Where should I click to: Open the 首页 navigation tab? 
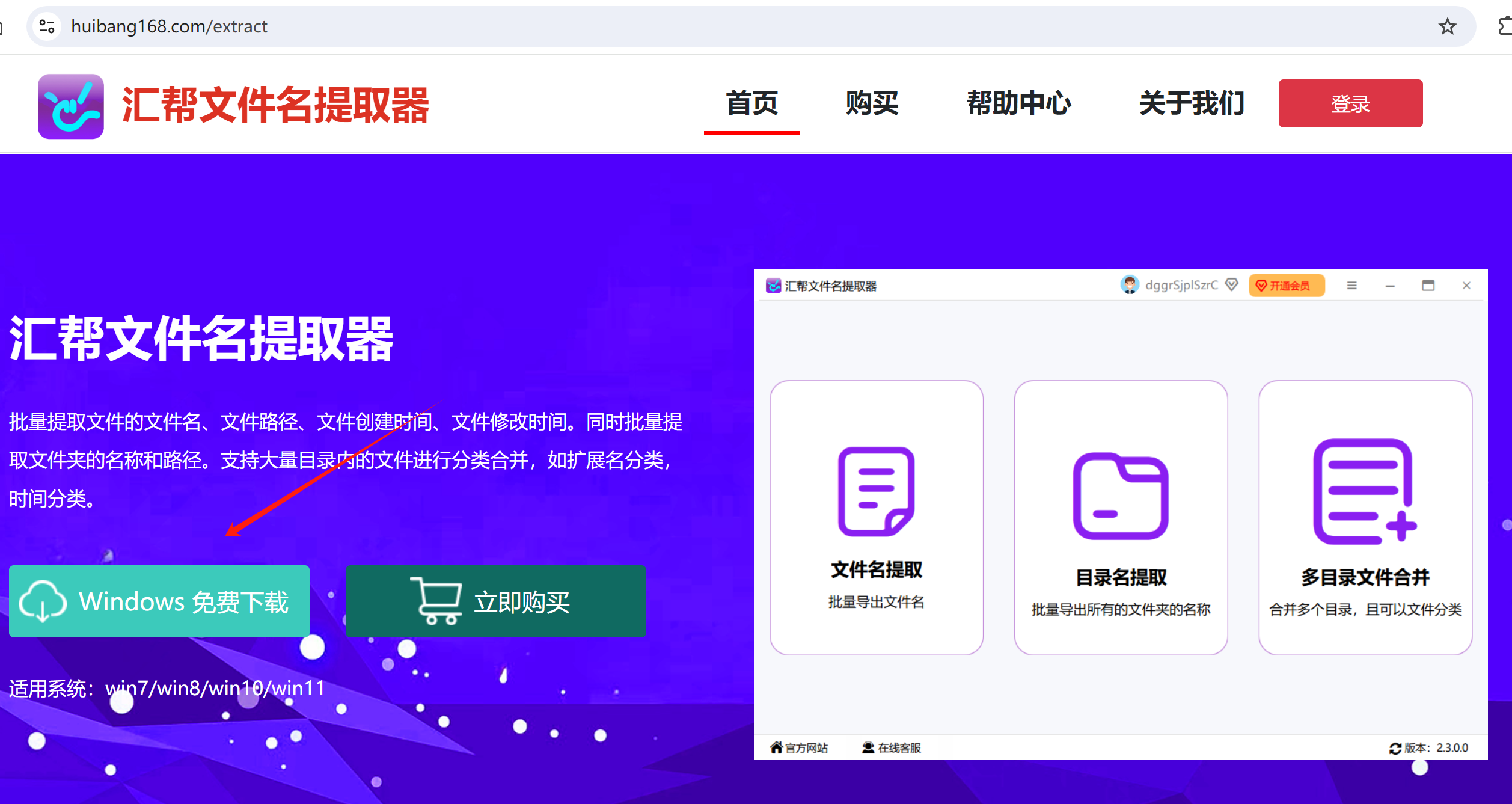point(751,103)
